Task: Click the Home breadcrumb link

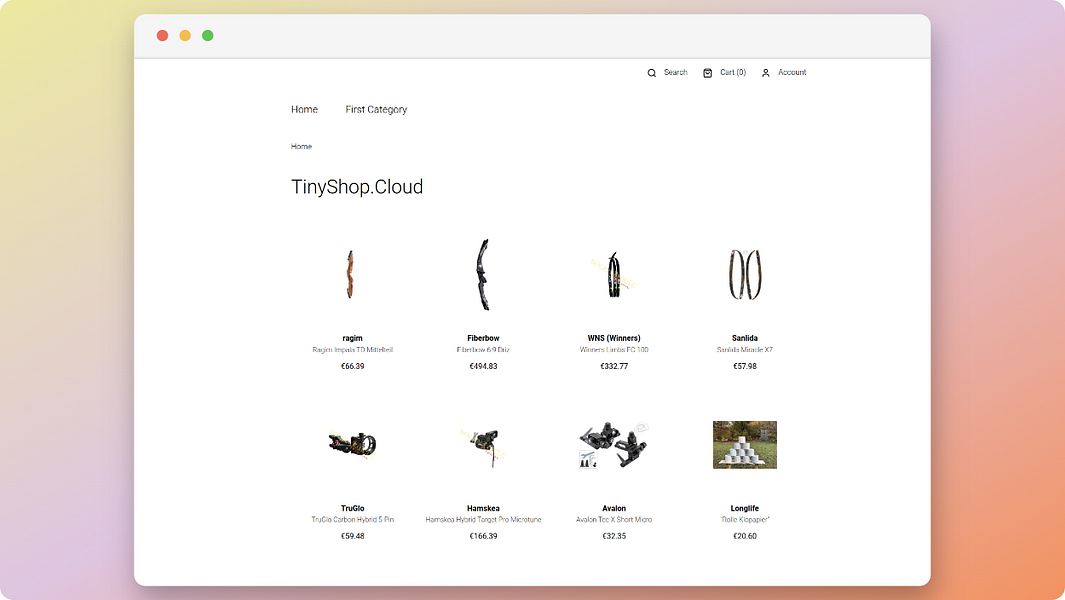Action: click(301, 146)
